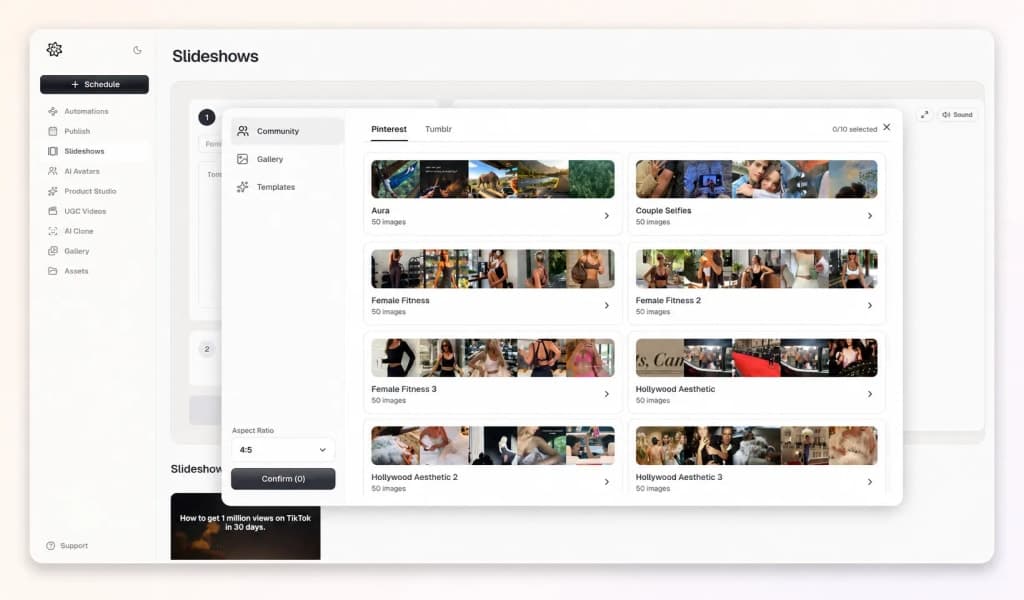Image resolution: width=1024 pixels, height=600 pixels.
Task: Open the TikTok million views slideshow thumbnail
Action: tap(246, 526)
